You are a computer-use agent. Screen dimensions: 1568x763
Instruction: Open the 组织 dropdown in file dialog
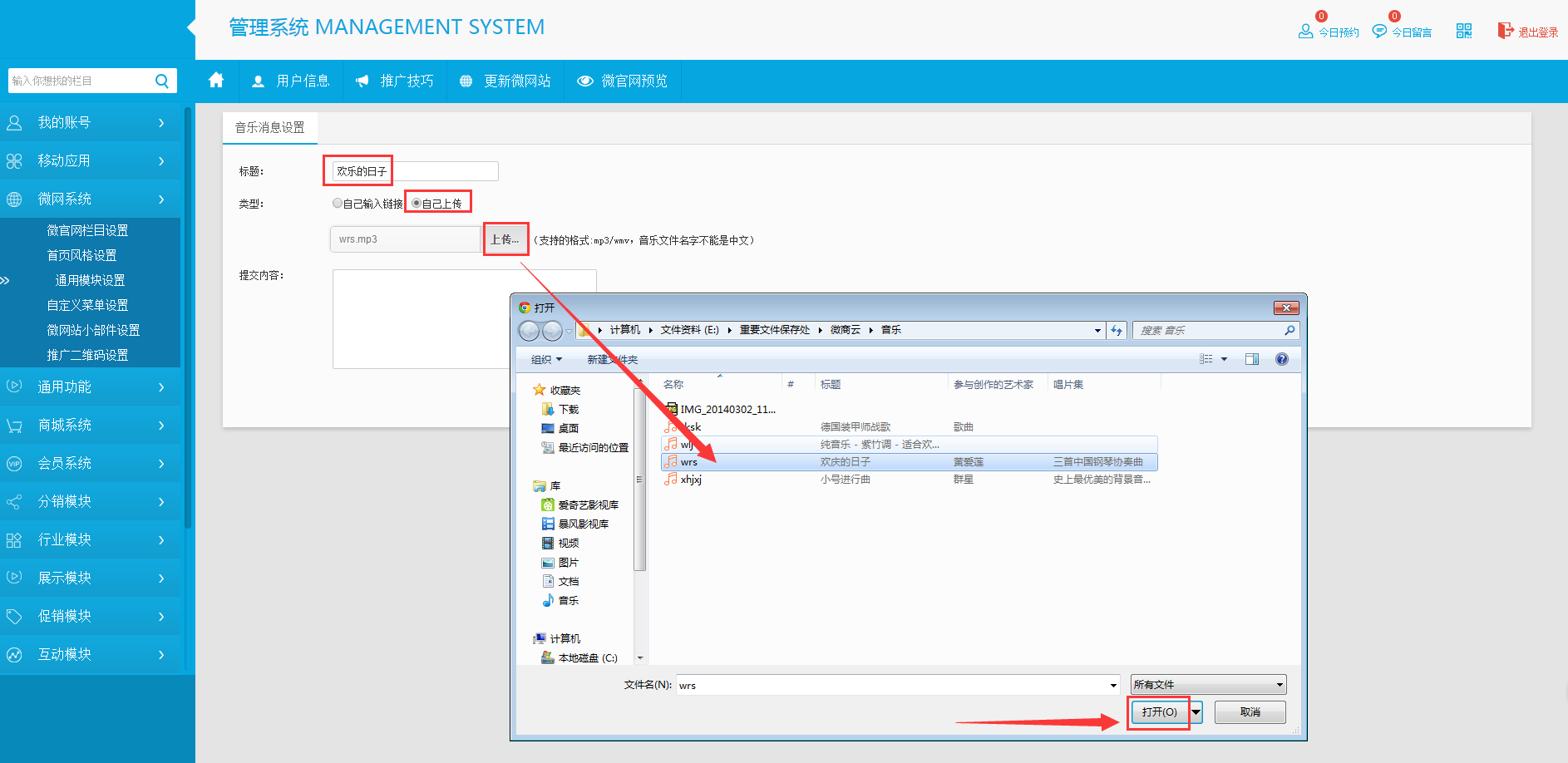click(x=546, y=359)
